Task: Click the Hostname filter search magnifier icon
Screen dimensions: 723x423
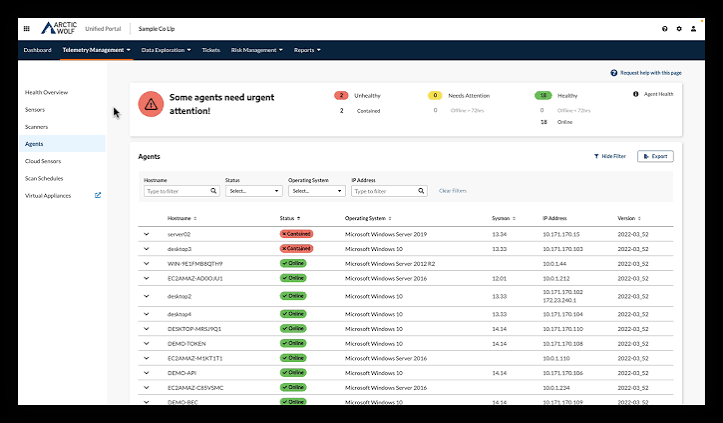Action: pos(213,191)
